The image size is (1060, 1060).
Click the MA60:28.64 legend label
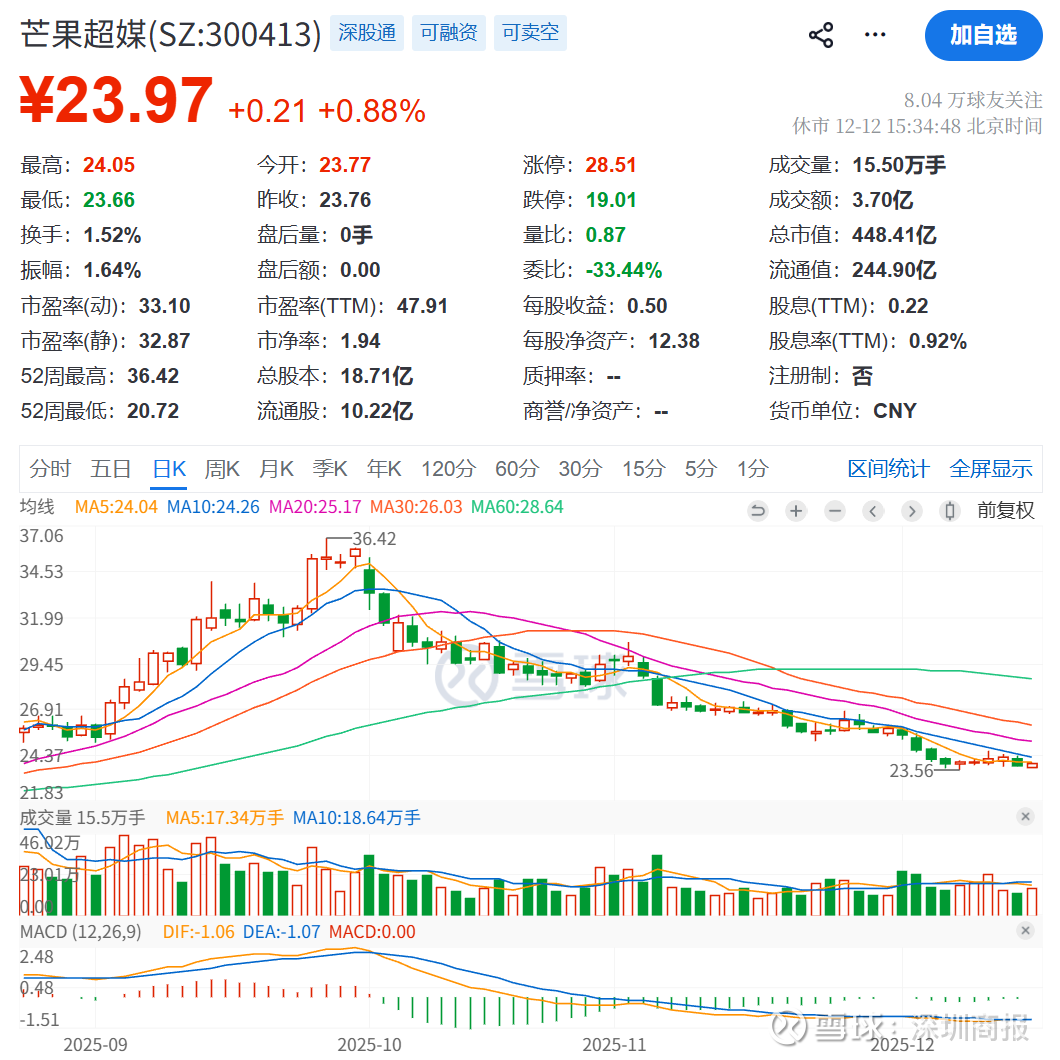tap(516, 507)
